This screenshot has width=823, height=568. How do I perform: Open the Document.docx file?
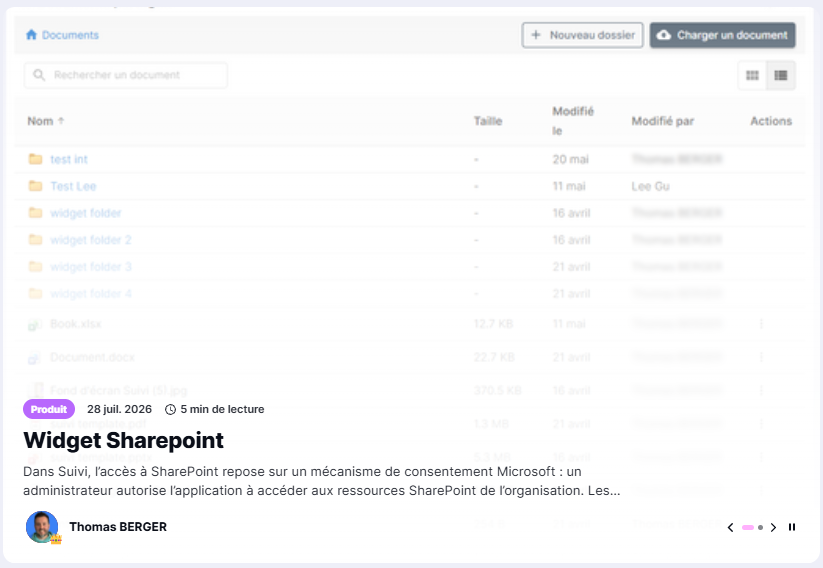tap(92, 357)
